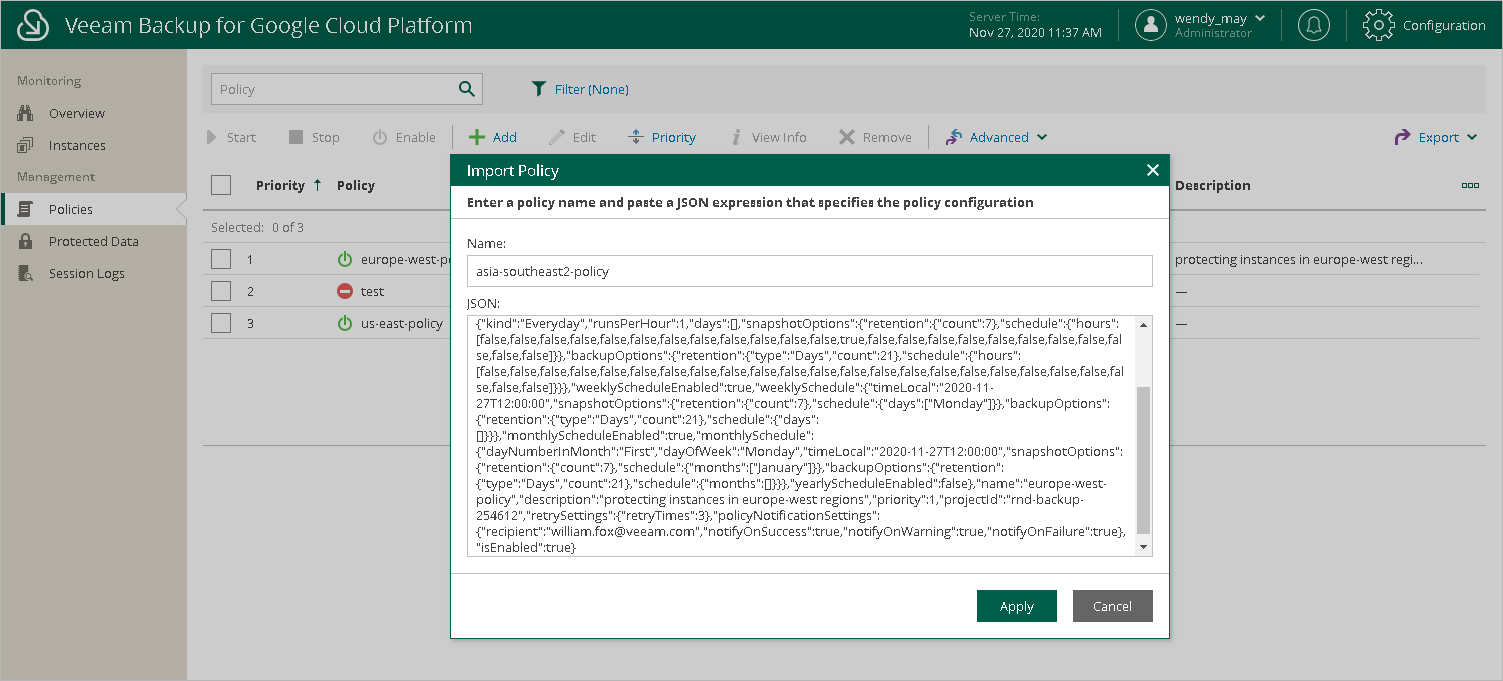Click the red disabled icon for test
This screenshot has height=681, width=1503.
coord(345,291)
